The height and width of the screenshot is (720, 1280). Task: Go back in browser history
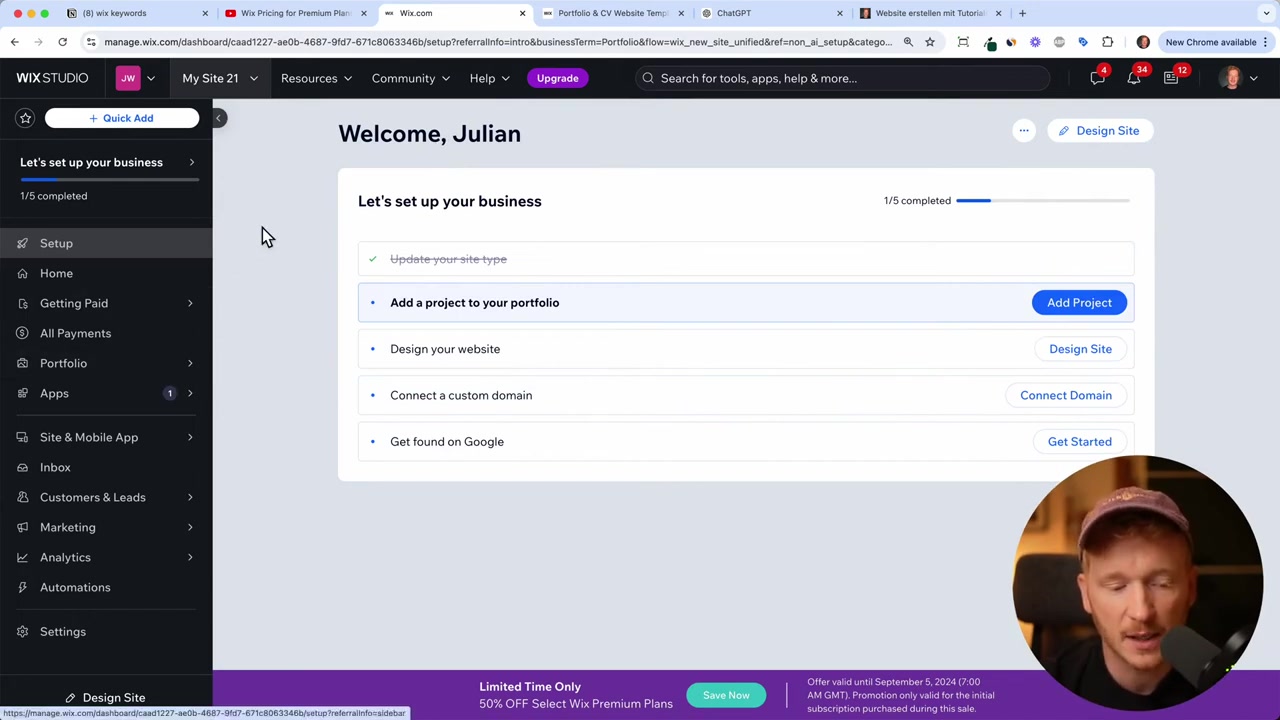pyautogui.click(x=14, y=42)
